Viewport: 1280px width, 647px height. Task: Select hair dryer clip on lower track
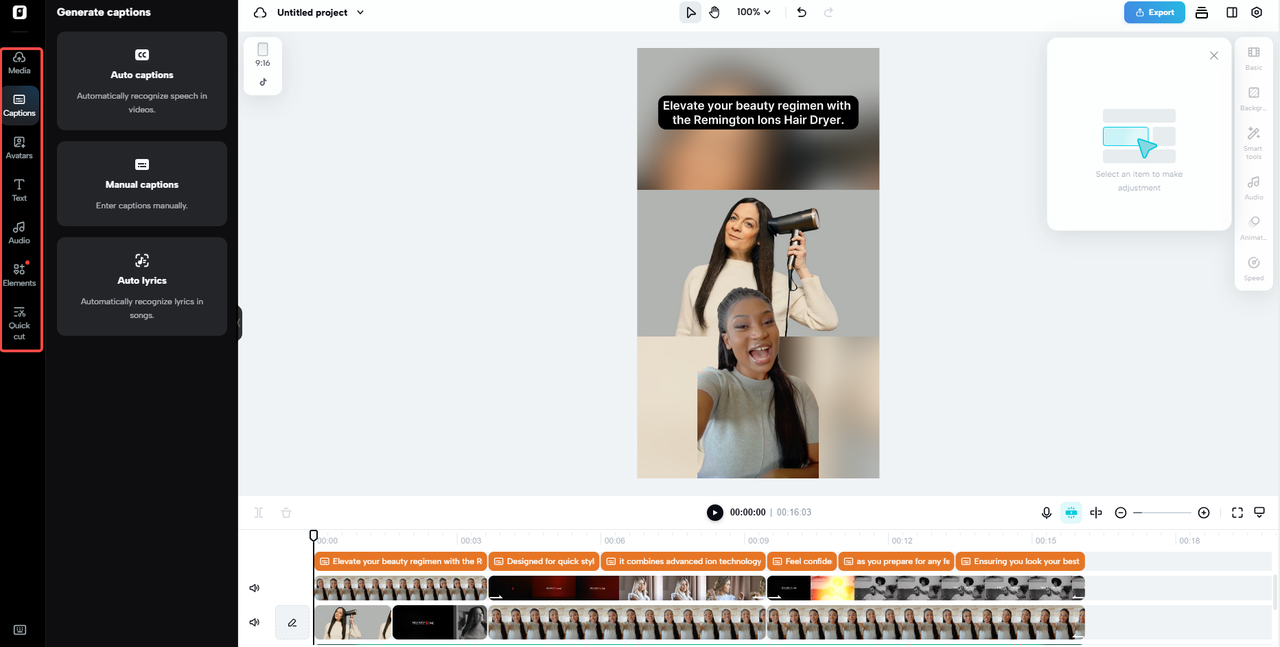pos(353,622)
